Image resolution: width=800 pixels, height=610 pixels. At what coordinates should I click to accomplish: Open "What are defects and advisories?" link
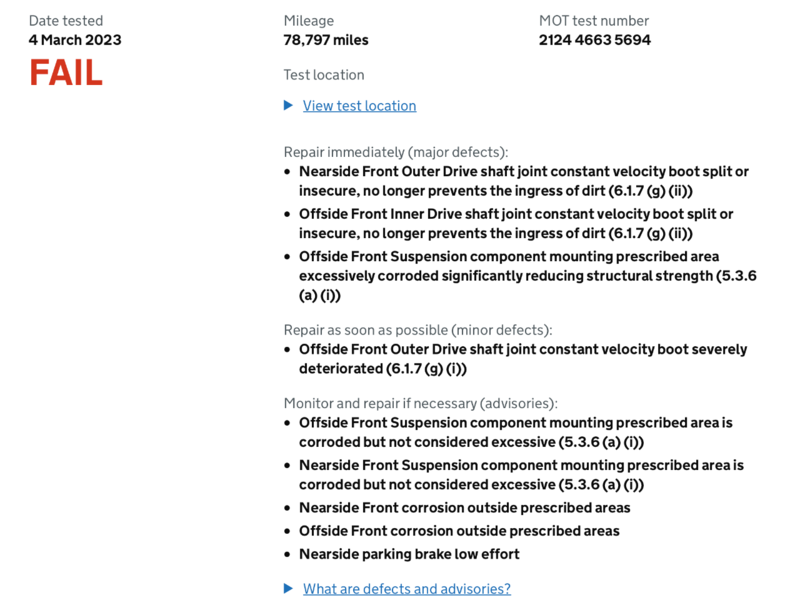click(406, 589)
